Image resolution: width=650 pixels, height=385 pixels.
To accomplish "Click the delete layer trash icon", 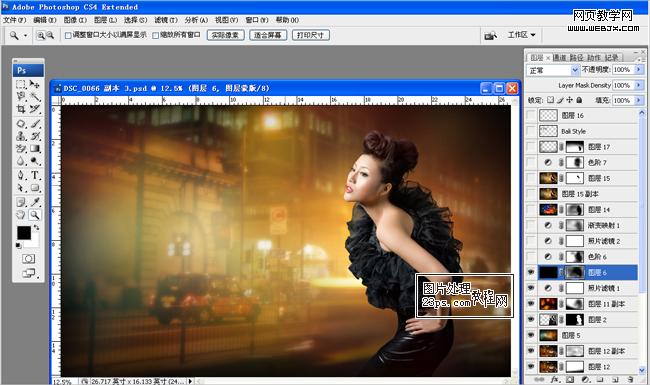I will pyautogui.click(x=631, y=379).
